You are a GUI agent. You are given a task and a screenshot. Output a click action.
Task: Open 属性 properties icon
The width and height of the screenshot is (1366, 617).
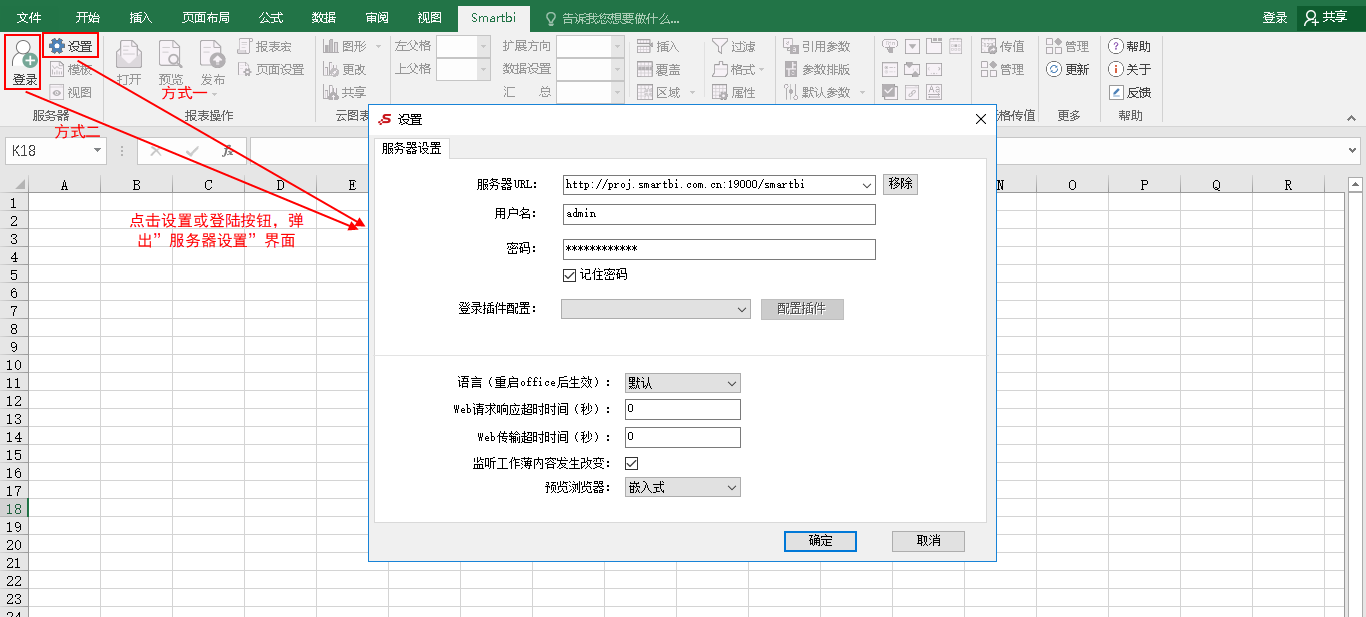point(734,92)
